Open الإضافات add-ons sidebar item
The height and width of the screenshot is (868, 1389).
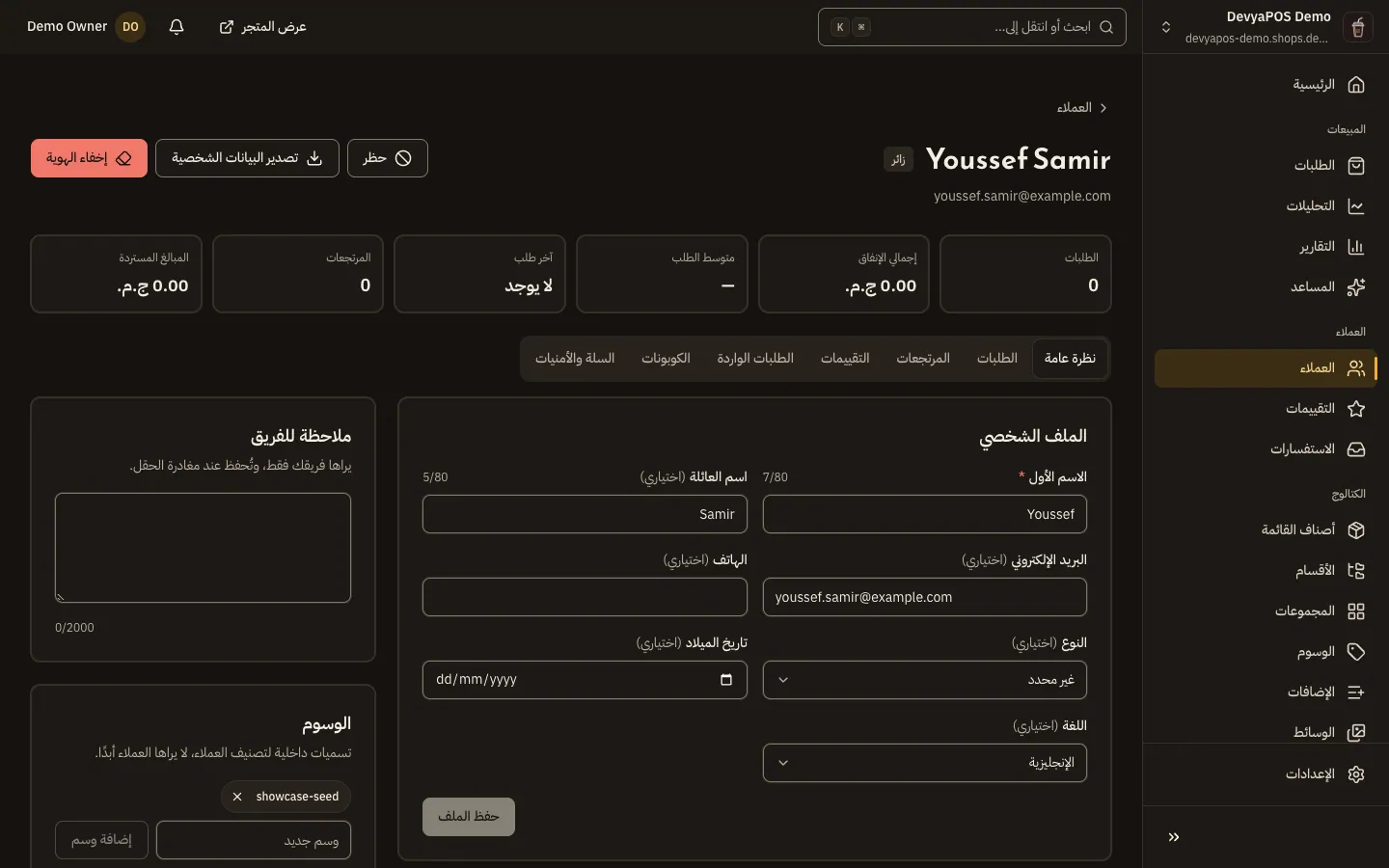1266,692
